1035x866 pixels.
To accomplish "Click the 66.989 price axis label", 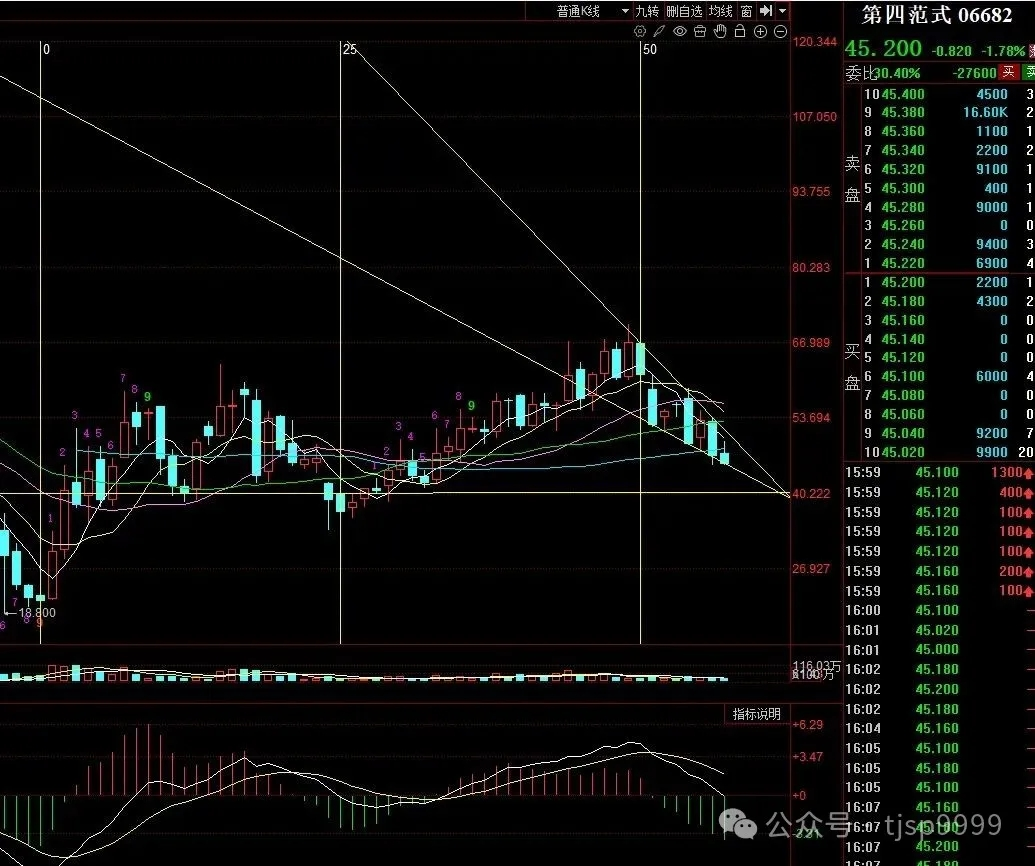I will pyautogui.click(x=811, y=343).
